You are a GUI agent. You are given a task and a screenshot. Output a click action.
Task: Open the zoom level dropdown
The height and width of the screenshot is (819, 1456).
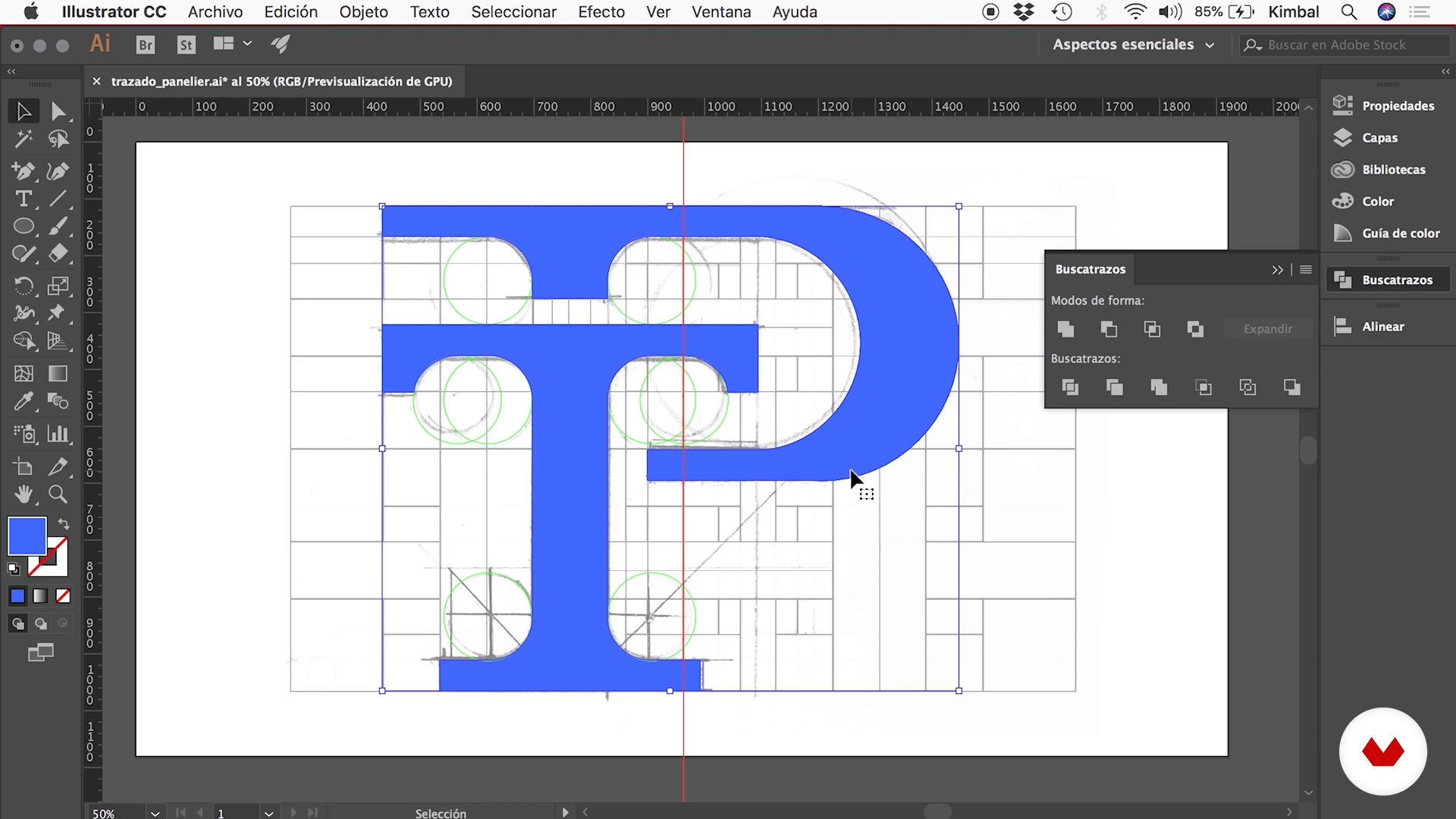tap(155, 813)
